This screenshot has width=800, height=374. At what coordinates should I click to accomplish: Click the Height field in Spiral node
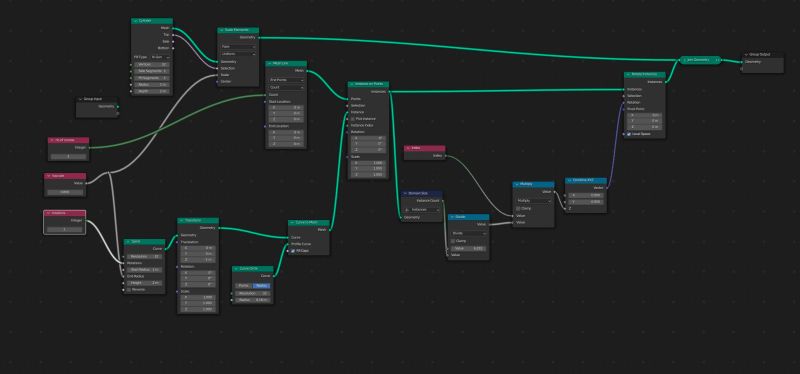pyautogui.click(x=145, y=283)
